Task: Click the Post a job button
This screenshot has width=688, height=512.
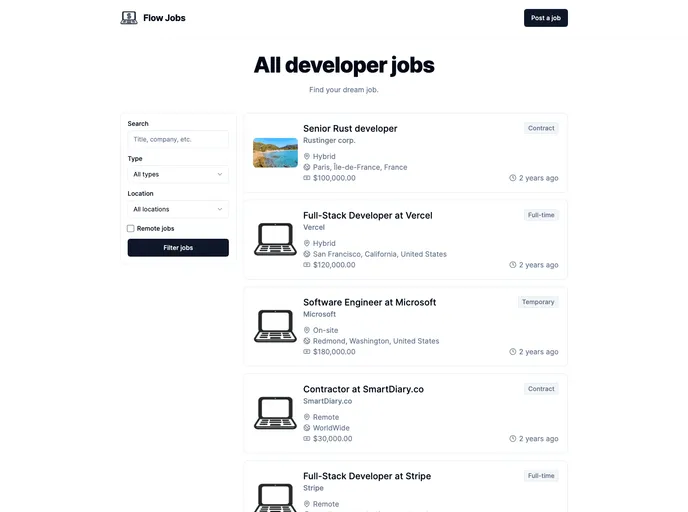Action: pyautogui.click(x=545, y=18)
